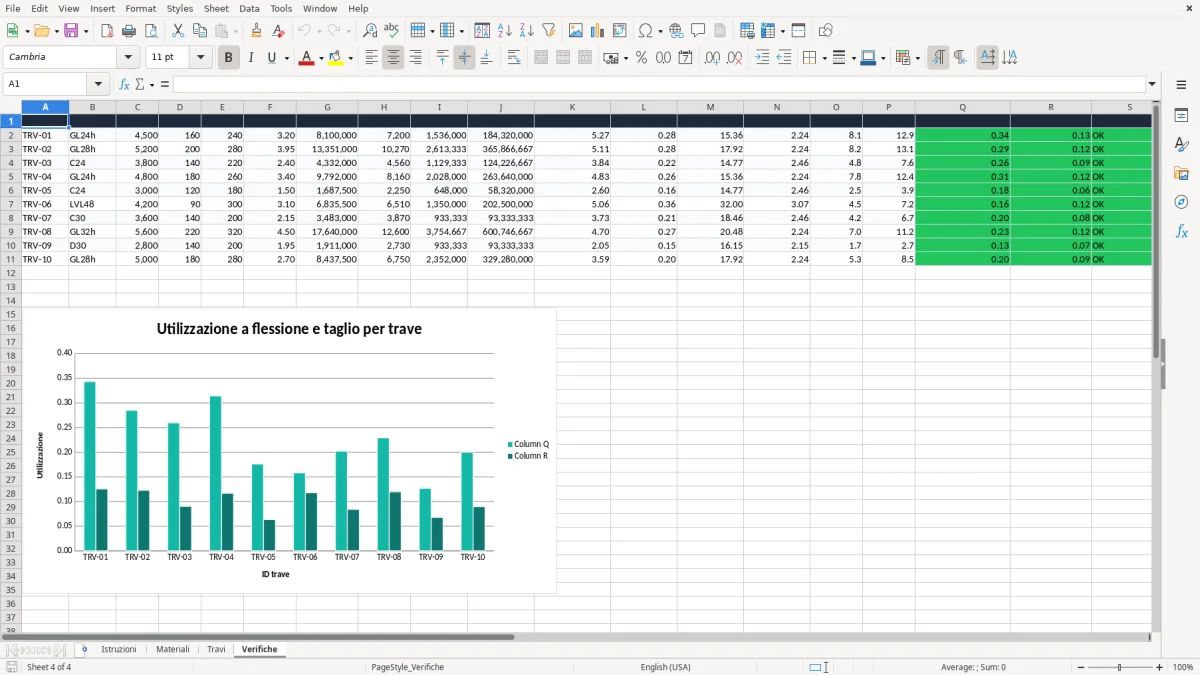Select Clone Formatting paintbrush
Screen dimensions: 1200x675
click(257, 31)
